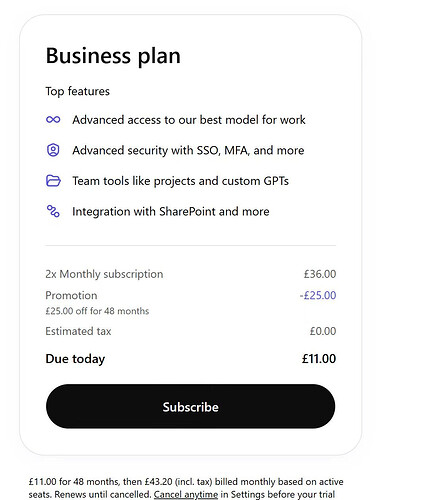
Task: Select the Advanced access to best model text
Action: [189, 120]
